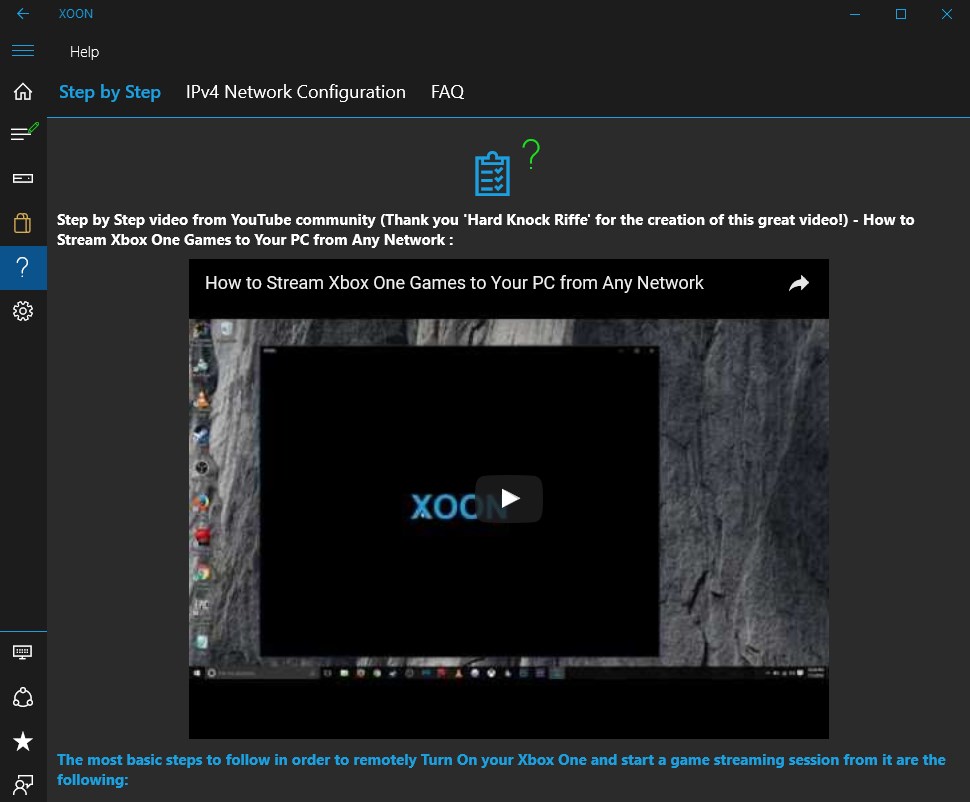Click the video thumbnail preview area
This screenshot has height=802, width=970.
coord(509,498)
